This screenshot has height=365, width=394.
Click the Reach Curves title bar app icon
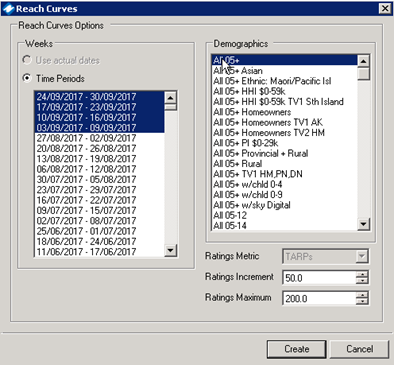(x=8, y=9)
